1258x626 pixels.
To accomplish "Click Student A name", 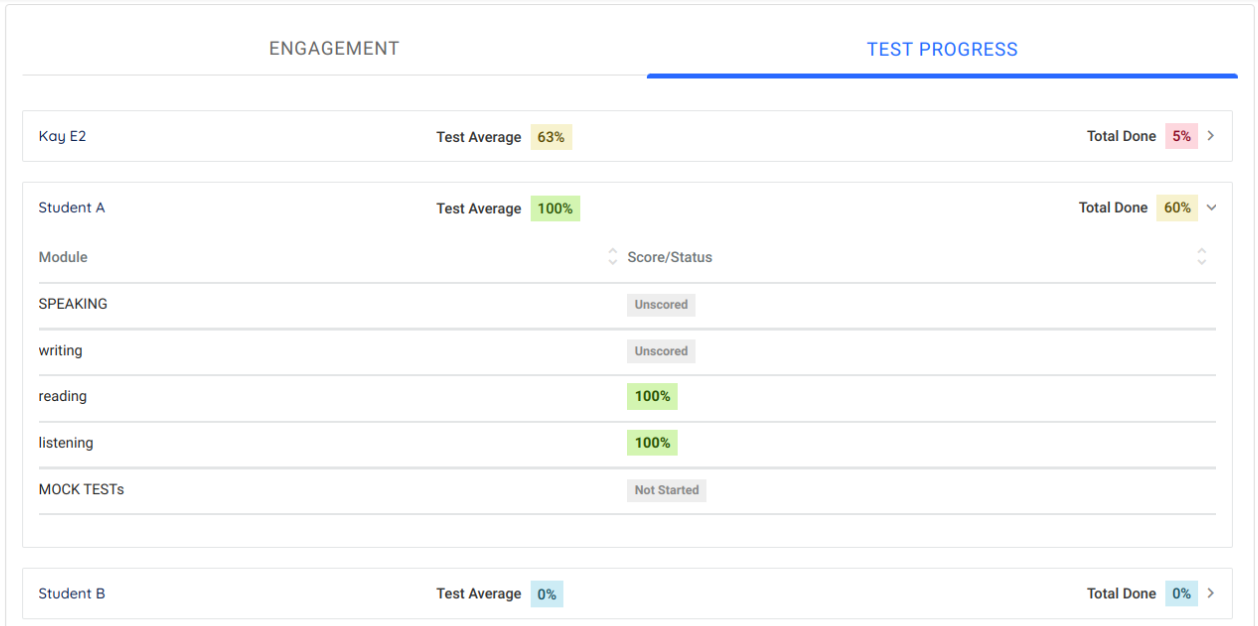I will pyautogui.click(x=71, y=208).
